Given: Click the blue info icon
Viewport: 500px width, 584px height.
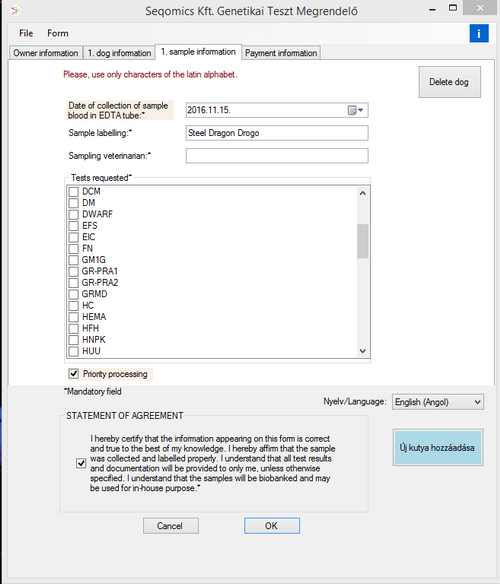Looking at the screenshot, I should tap(479, 34).
